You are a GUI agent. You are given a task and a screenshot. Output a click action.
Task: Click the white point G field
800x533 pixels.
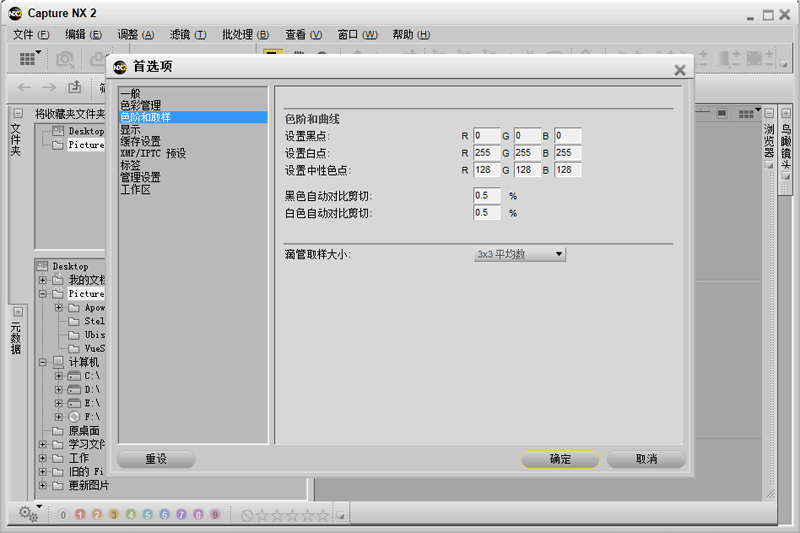[x=527, y=153]
